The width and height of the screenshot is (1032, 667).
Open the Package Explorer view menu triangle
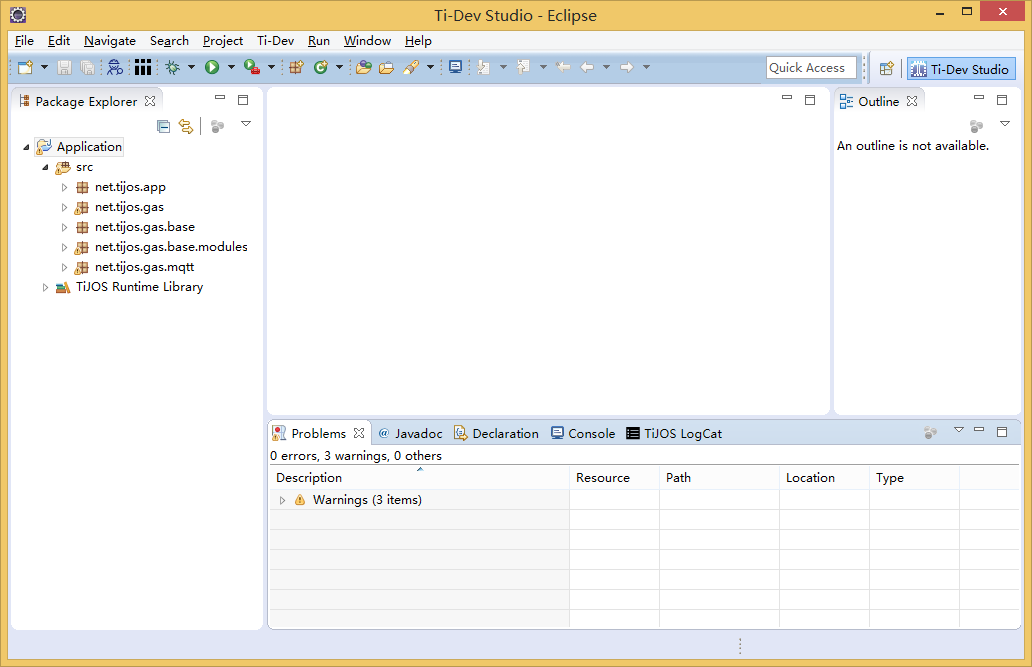pos(245,124)
